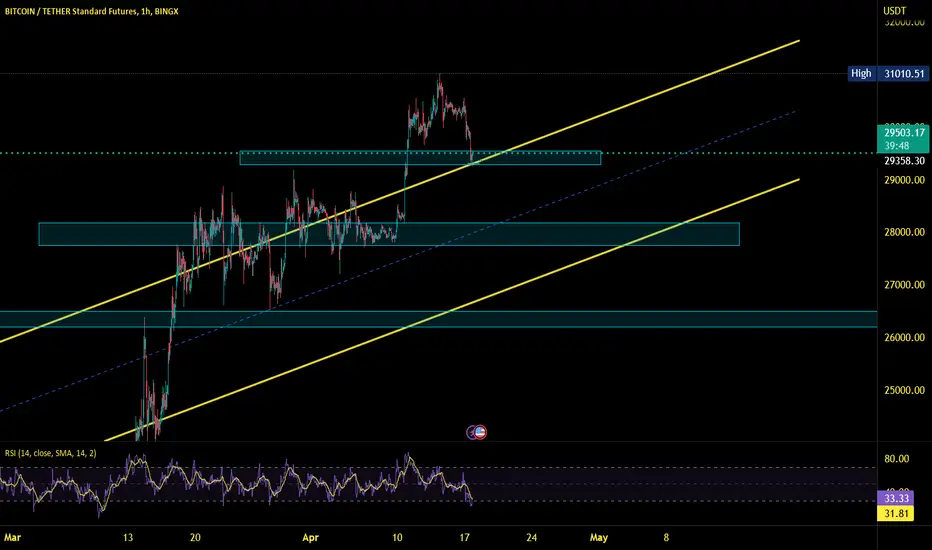Image resolution: width=932 pixels, height=550 pixels.
Task: Click the 28000.00 price axis label
Action: click(x=904, y=232)
